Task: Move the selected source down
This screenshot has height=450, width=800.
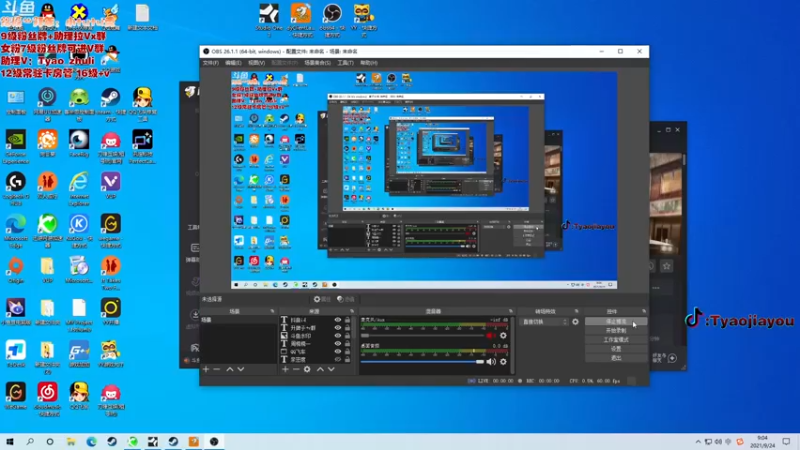Action: click(331, 369)
